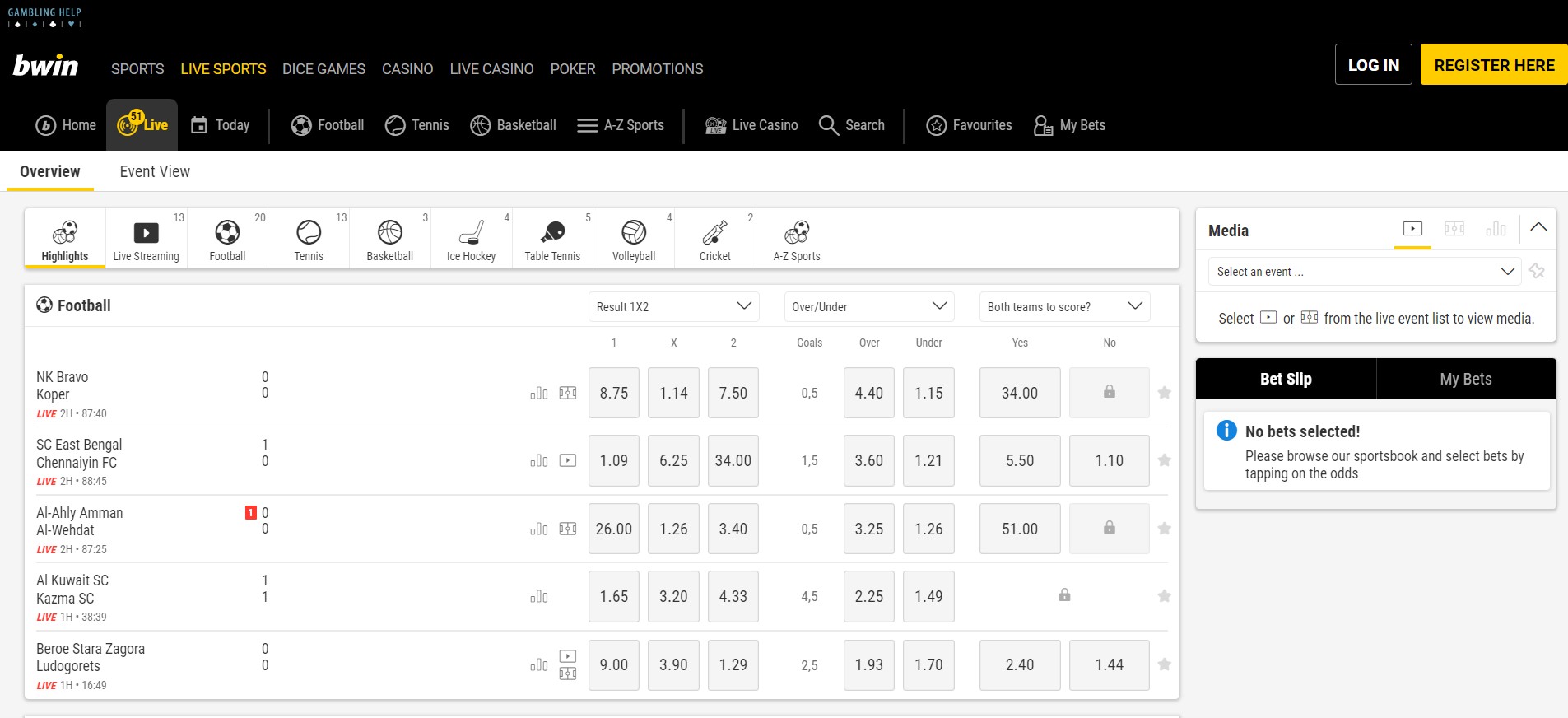Switch Media panel to pitch animation view
The height and width of the screenshot is (718, 1568).
(1454, 229)
